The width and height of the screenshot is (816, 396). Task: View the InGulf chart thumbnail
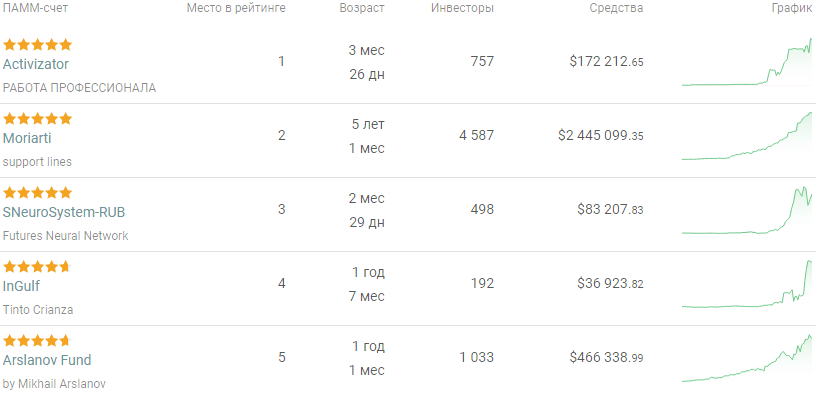(x=747, y=284)
